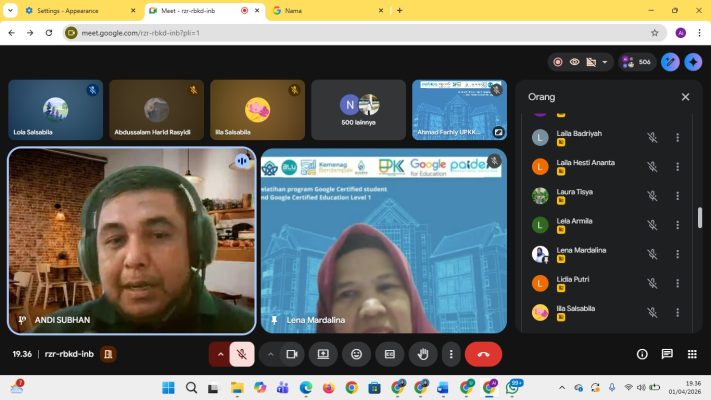
Task: Toggle closed captions button
Action: (x=390, y=354)
